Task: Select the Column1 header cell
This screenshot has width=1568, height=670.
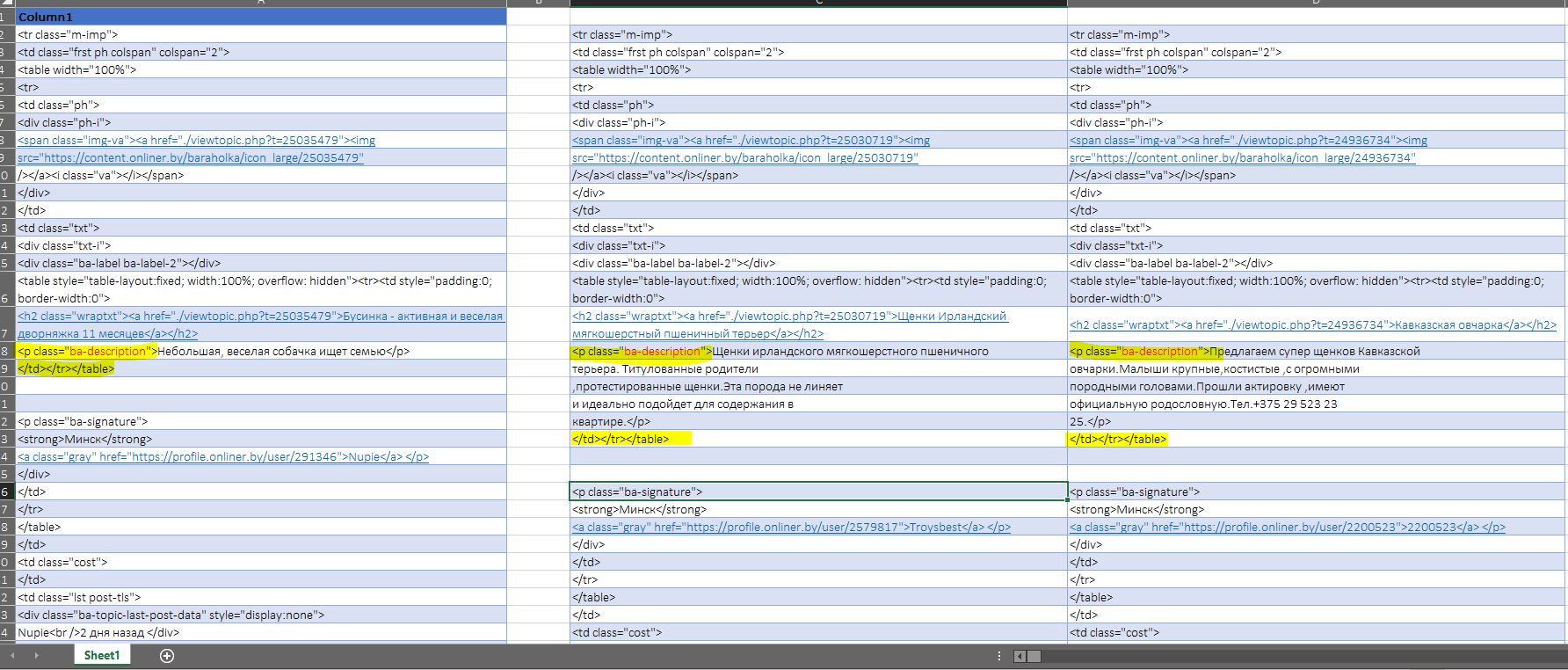Action: pos(261,17)
